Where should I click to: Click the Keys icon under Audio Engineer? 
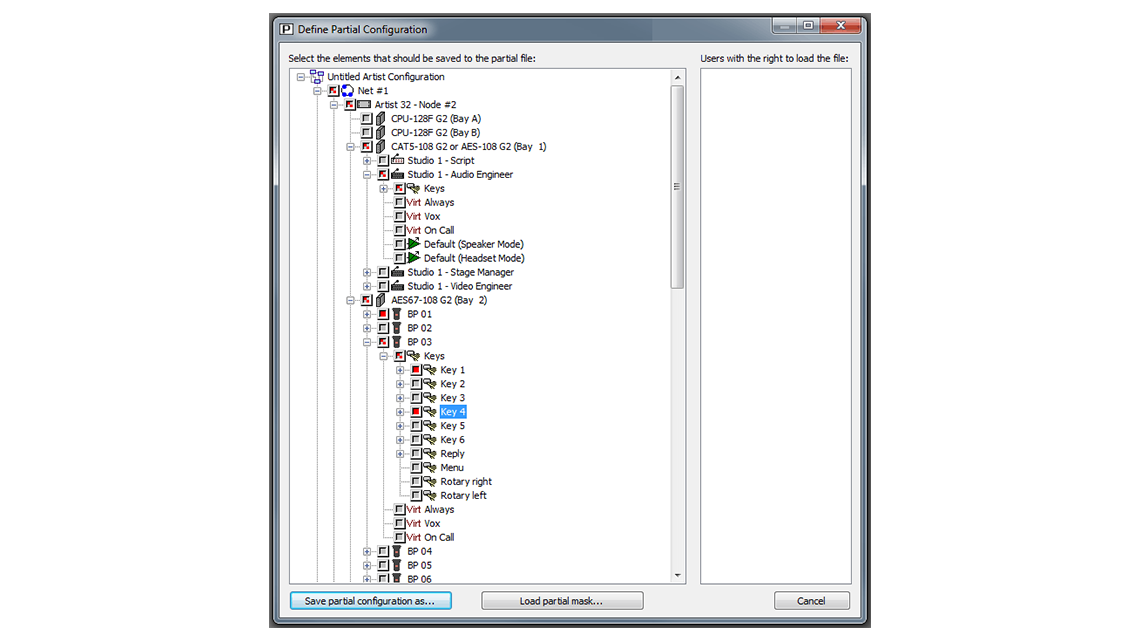point(413,188)
